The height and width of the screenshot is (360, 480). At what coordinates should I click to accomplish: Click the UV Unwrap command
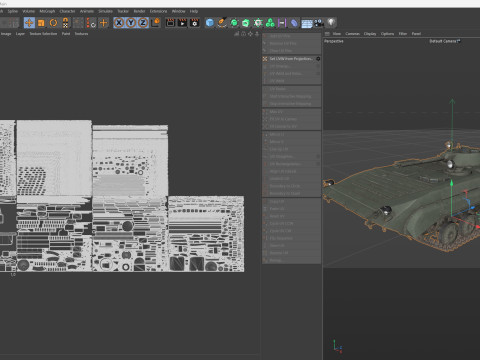pyautogui.click(x=291, y=66)
